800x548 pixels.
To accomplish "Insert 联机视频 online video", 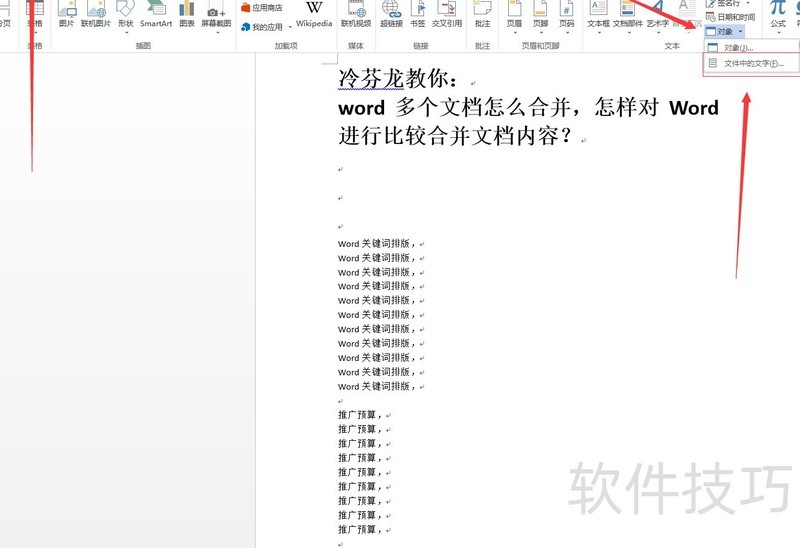I will click(356, 14).
